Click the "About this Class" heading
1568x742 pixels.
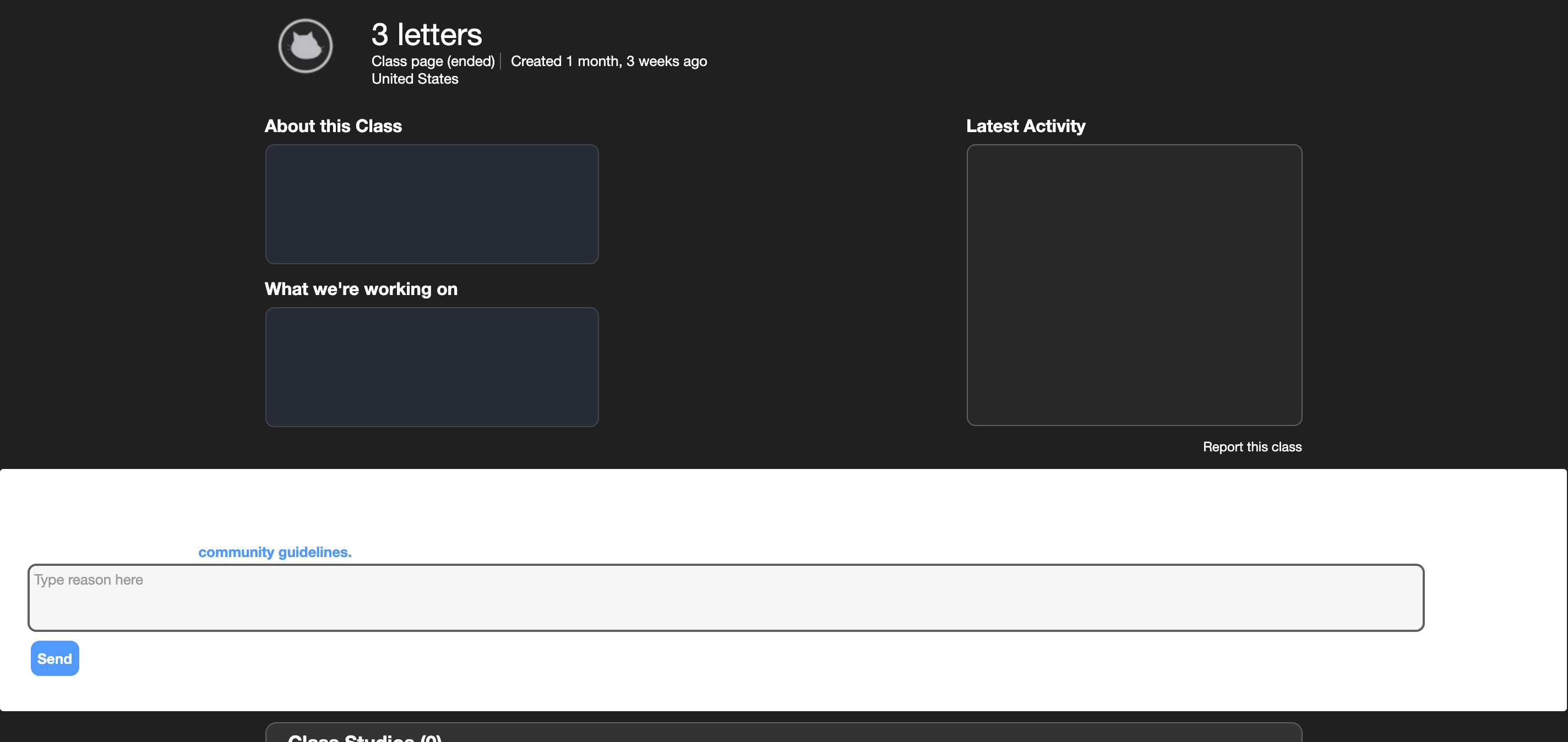point(333,126)
